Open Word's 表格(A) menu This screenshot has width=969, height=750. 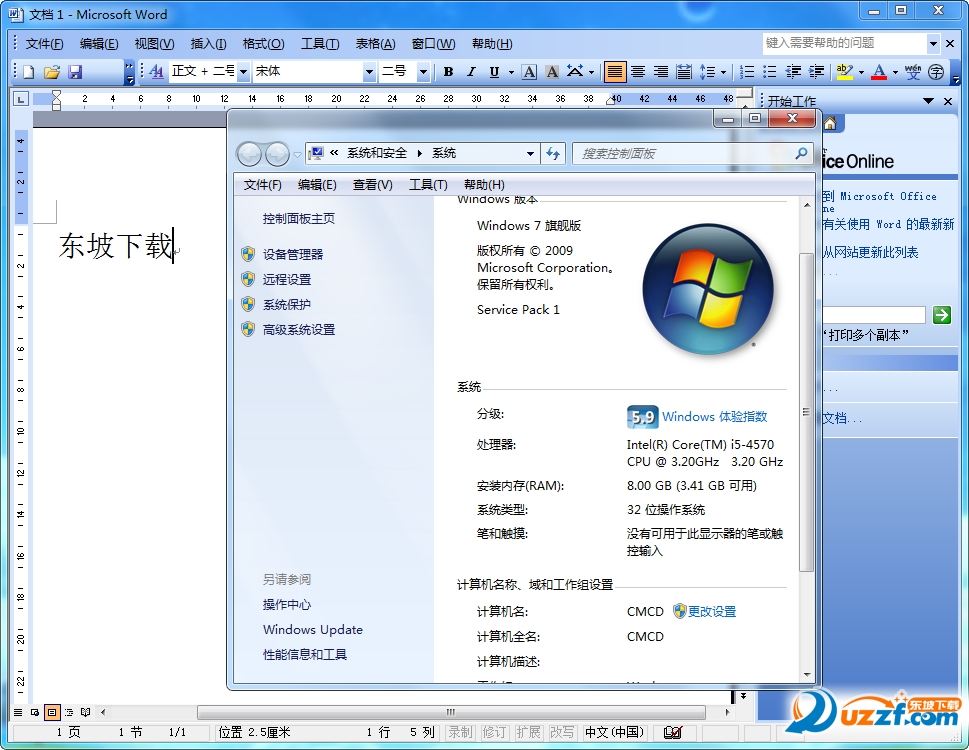(x=375, y=44)
